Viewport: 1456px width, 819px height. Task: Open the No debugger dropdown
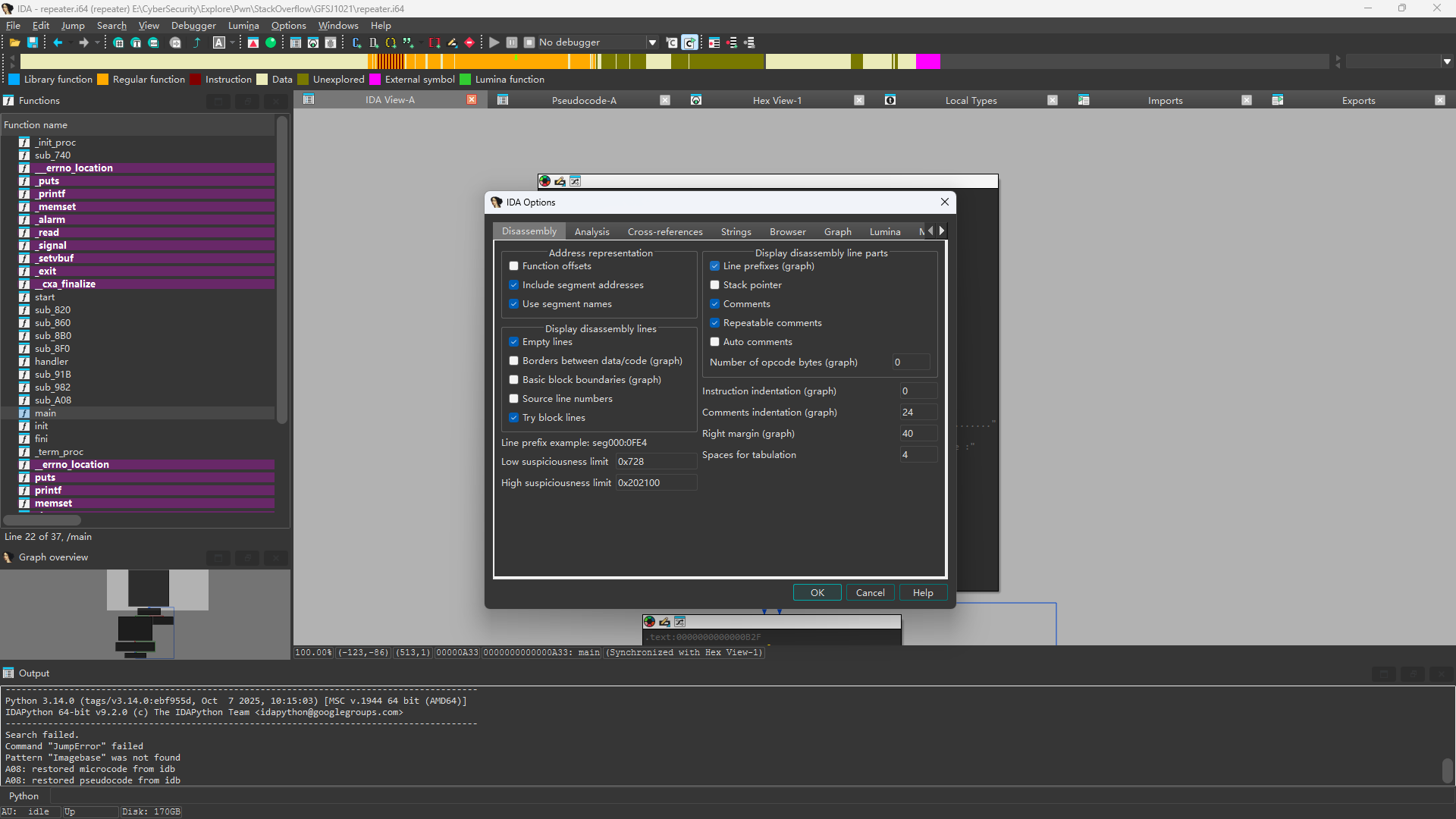click(x=652, y=43)
